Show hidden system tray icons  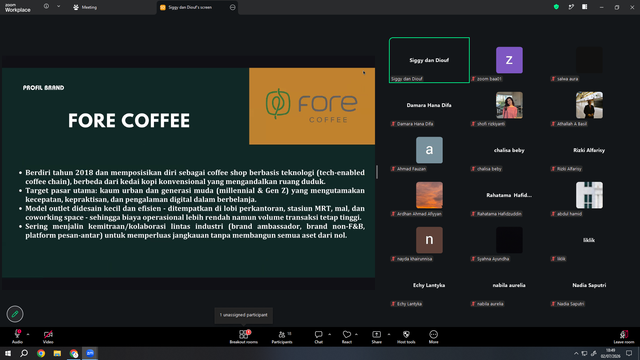click(x=576, y=353)
